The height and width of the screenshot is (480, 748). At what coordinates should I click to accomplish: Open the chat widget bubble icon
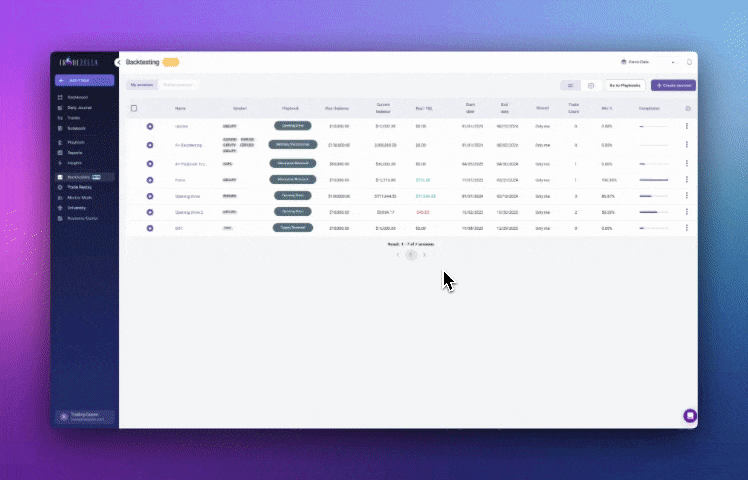point(689,415)
